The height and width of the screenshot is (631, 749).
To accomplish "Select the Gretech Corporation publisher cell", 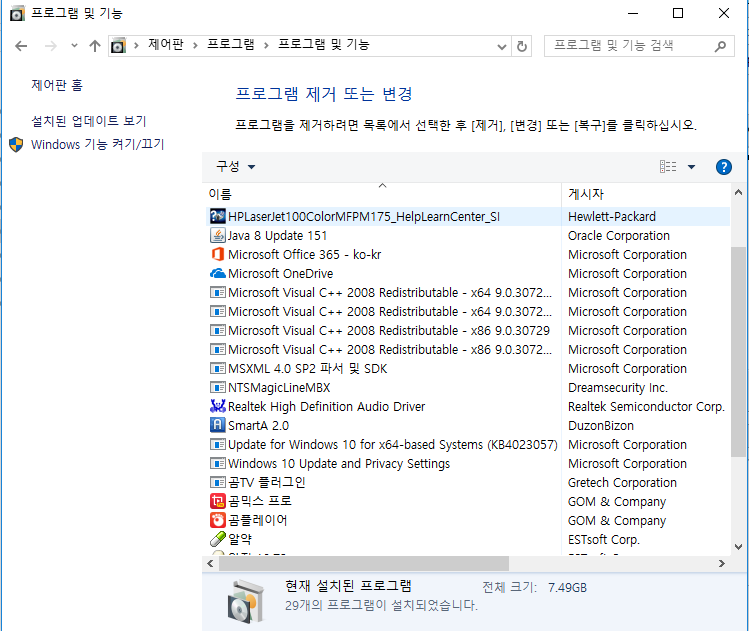I will pyautogui.click(x=622, y=482).
